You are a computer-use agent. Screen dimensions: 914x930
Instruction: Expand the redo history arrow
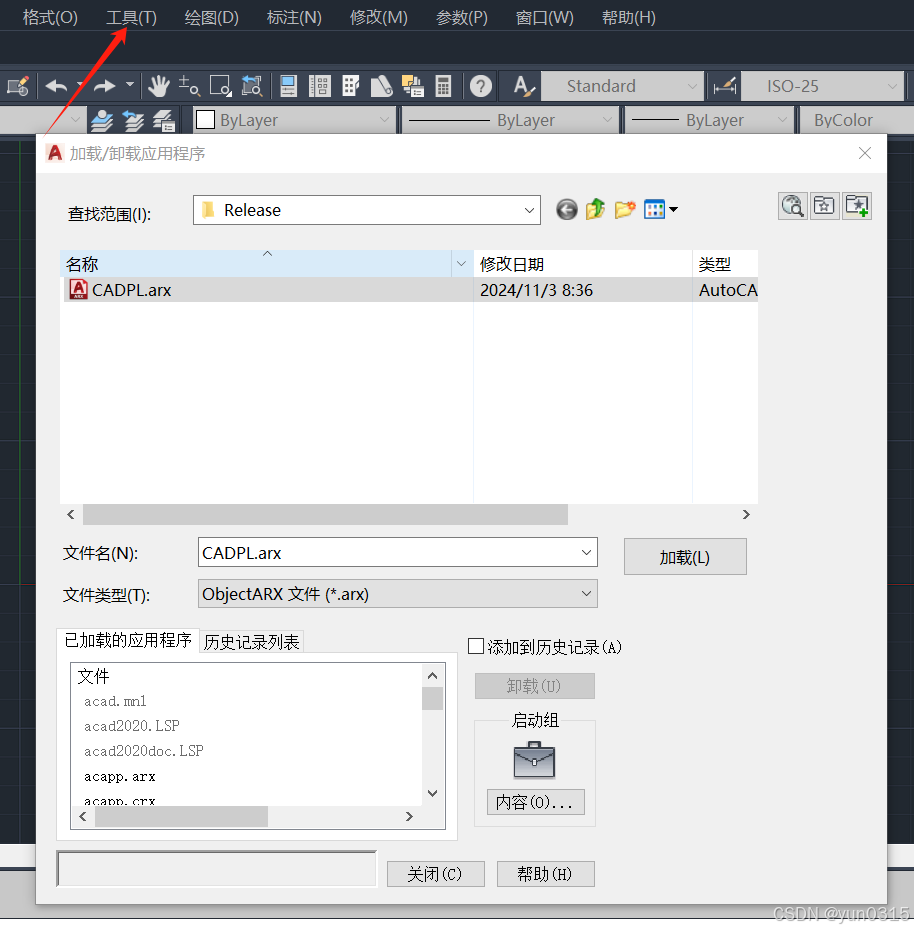[130, 85]
